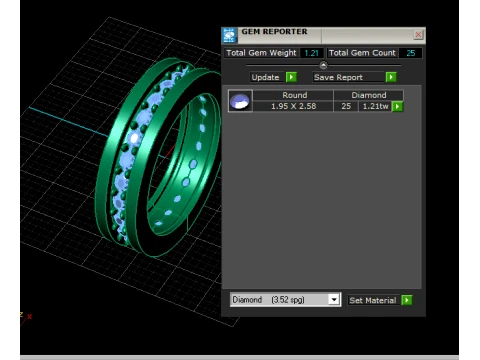The width and height of the screenshot is (480, 360).
Task: Select the round gem thumbnail in the report row
Action: coord(240,101)
